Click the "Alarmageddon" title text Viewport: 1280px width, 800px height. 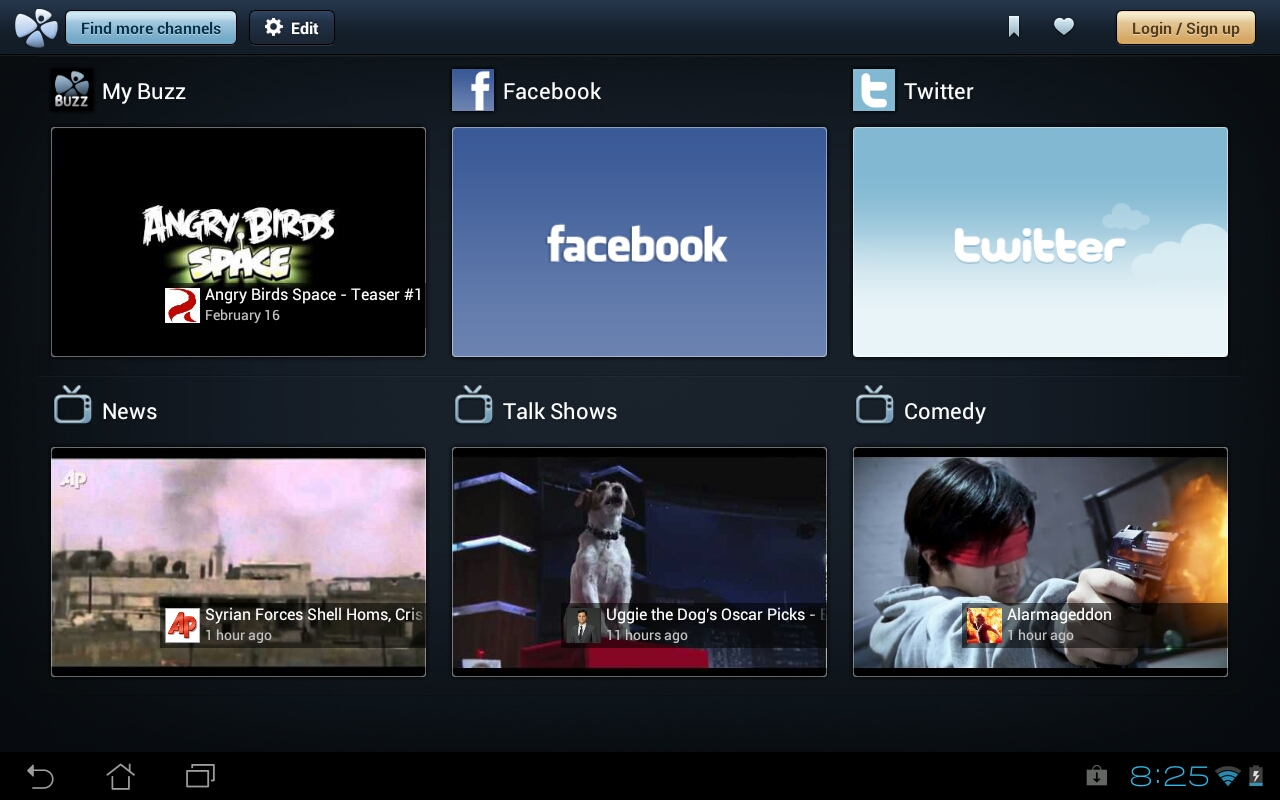click(1059, 615)
